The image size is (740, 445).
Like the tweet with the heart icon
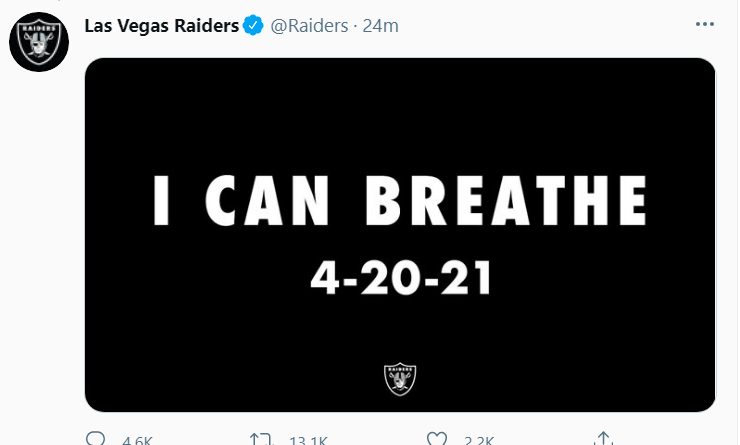click(x=436, y=438)
